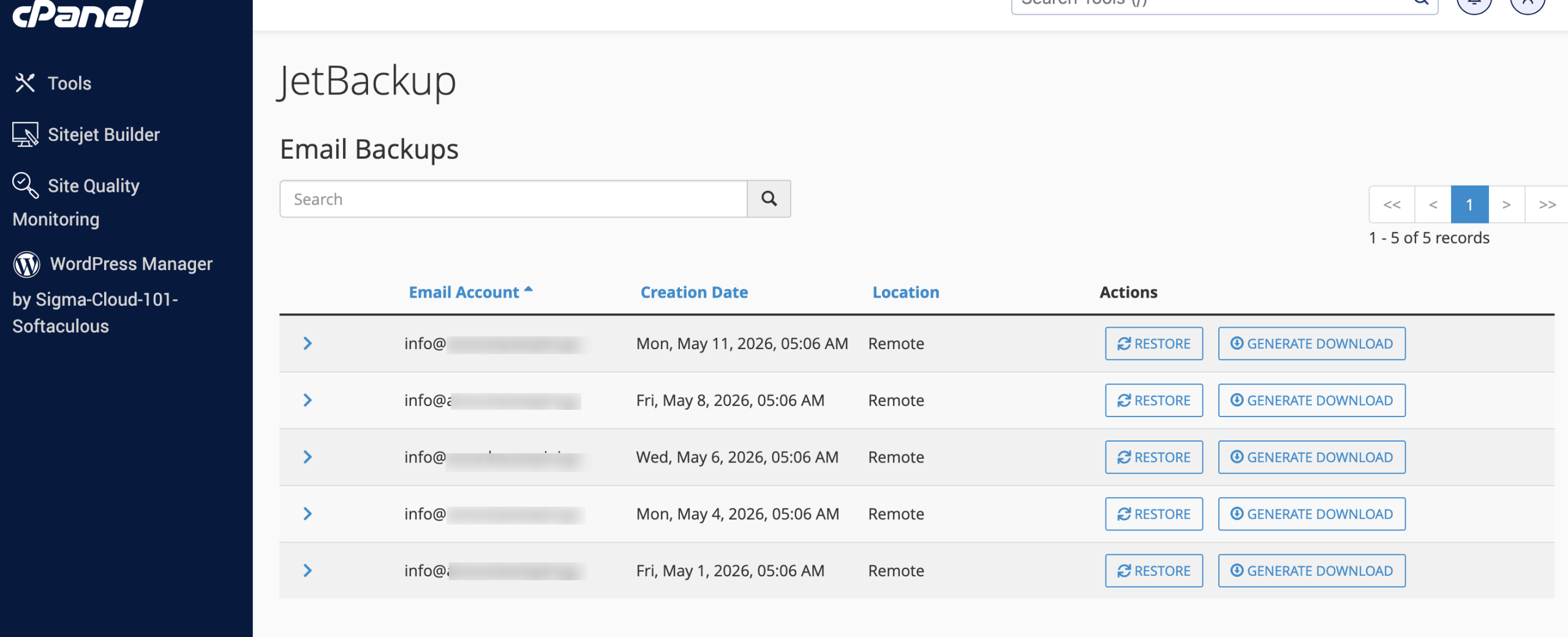Sort the table by Creation Date
Viewport: 1568px width, 637px height.
point(694,292)
